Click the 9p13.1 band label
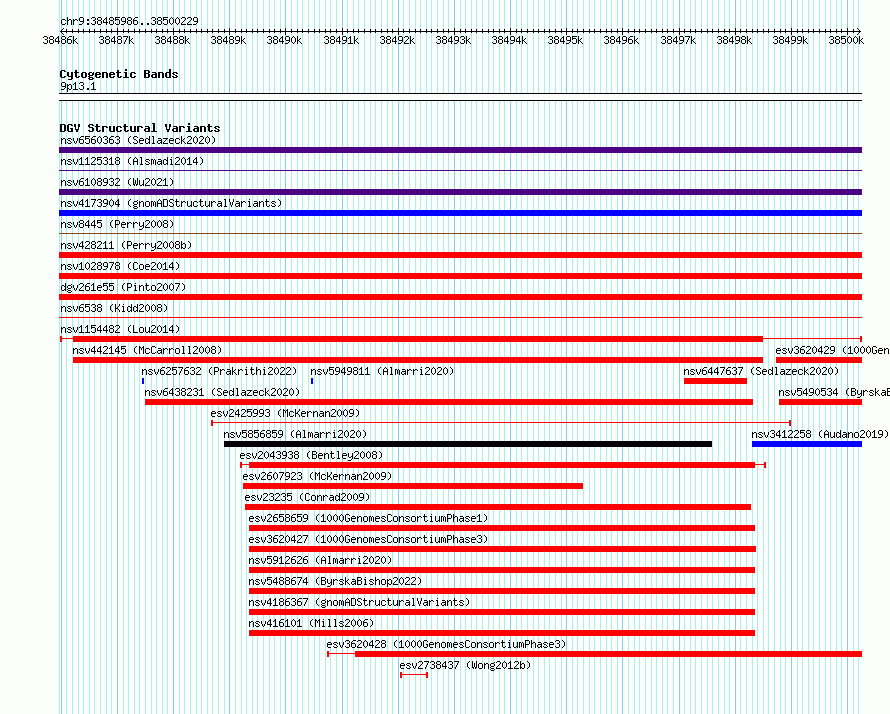Image resolution: width=890 pixels, height=714 pixels. tap(78, 86)
